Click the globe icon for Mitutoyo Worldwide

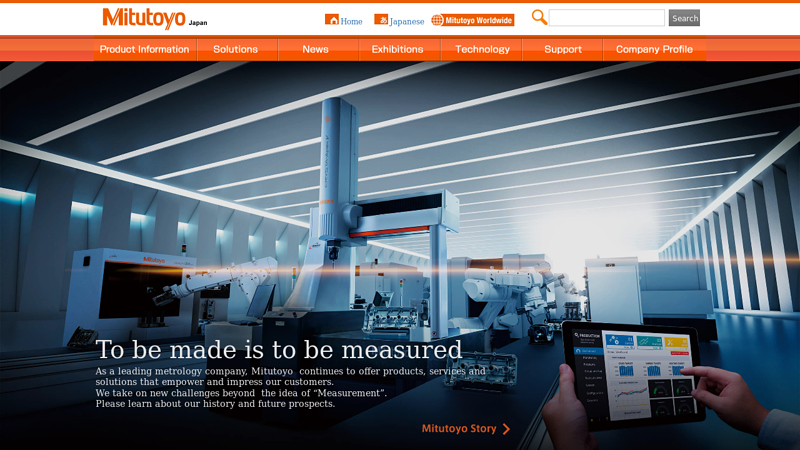tap(438, 20)
